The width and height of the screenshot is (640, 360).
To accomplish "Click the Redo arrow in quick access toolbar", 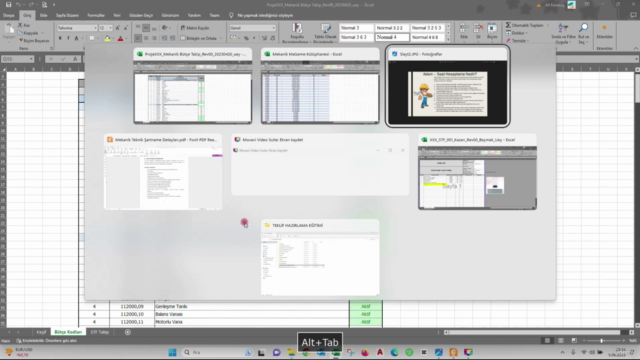I will [x=31, y=5].
